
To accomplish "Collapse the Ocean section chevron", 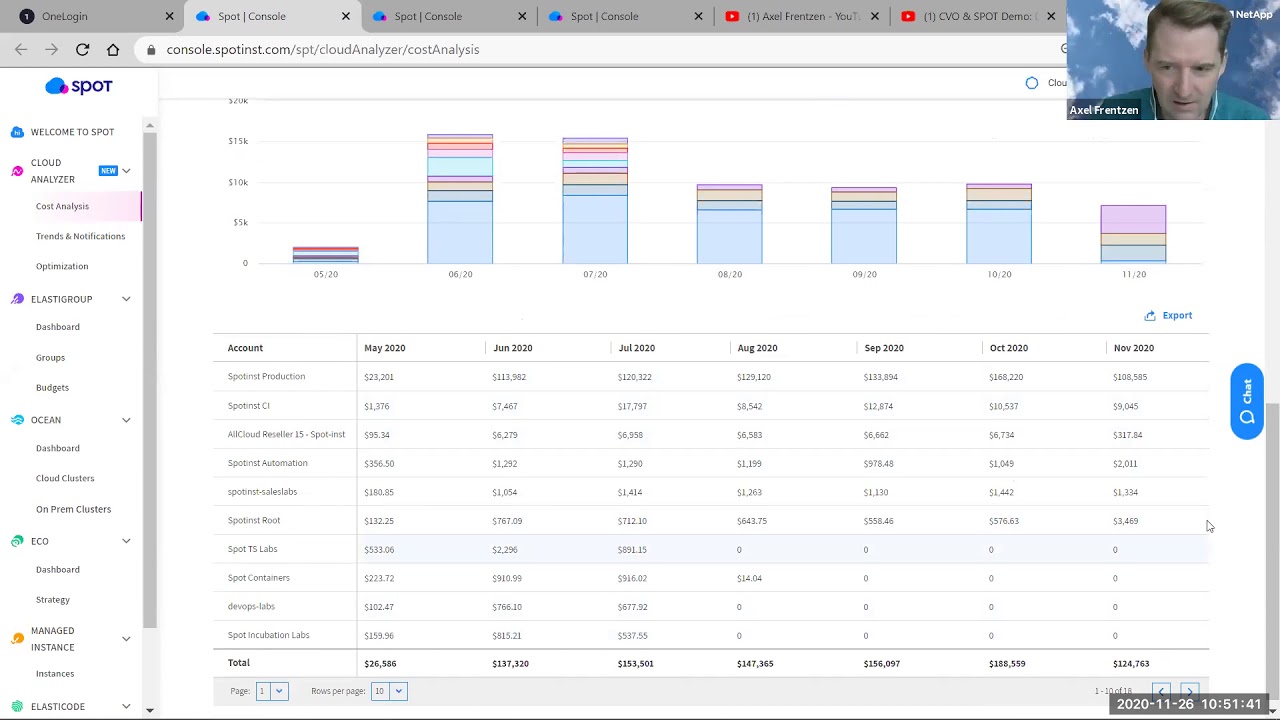I will click(x=126, y=420).
